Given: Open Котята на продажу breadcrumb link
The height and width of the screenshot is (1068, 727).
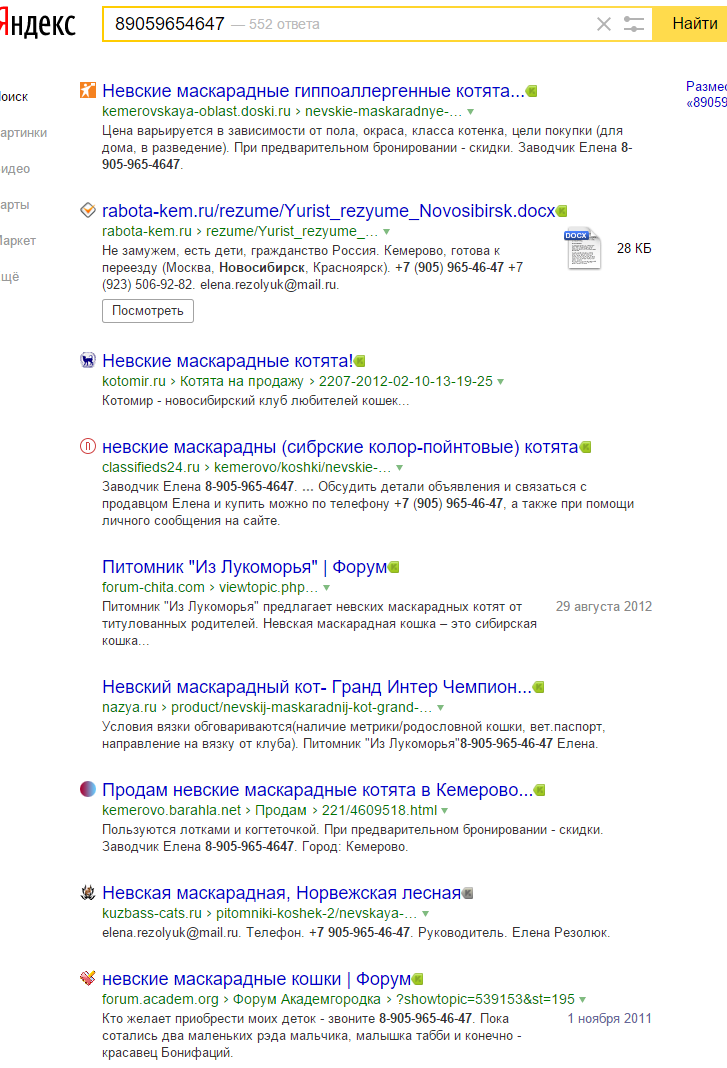Looking at the screenshot, I should click(242, 381).
